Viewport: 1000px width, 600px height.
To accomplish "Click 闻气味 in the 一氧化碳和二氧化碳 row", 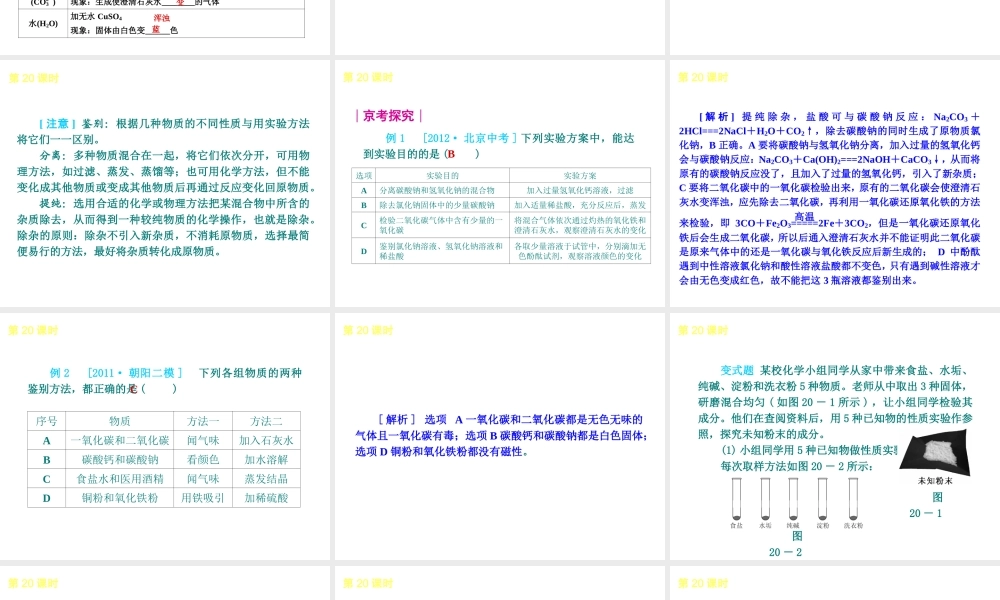I will 203,441.
